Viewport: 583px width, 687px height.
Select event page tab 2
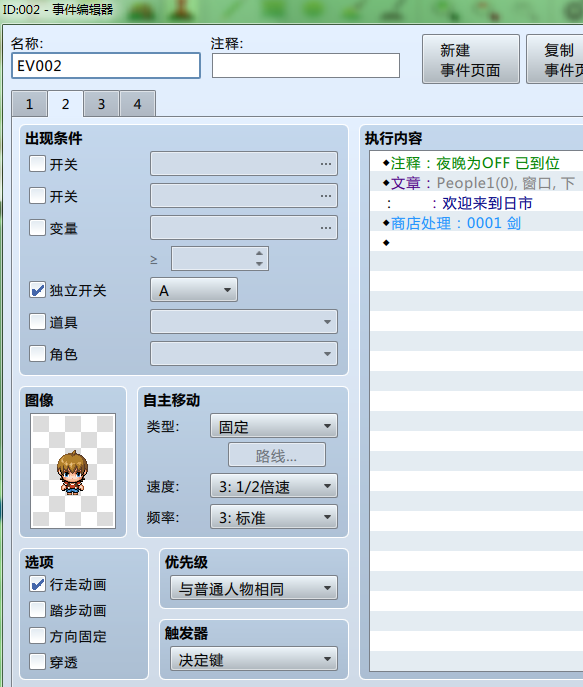coord(65,104)
